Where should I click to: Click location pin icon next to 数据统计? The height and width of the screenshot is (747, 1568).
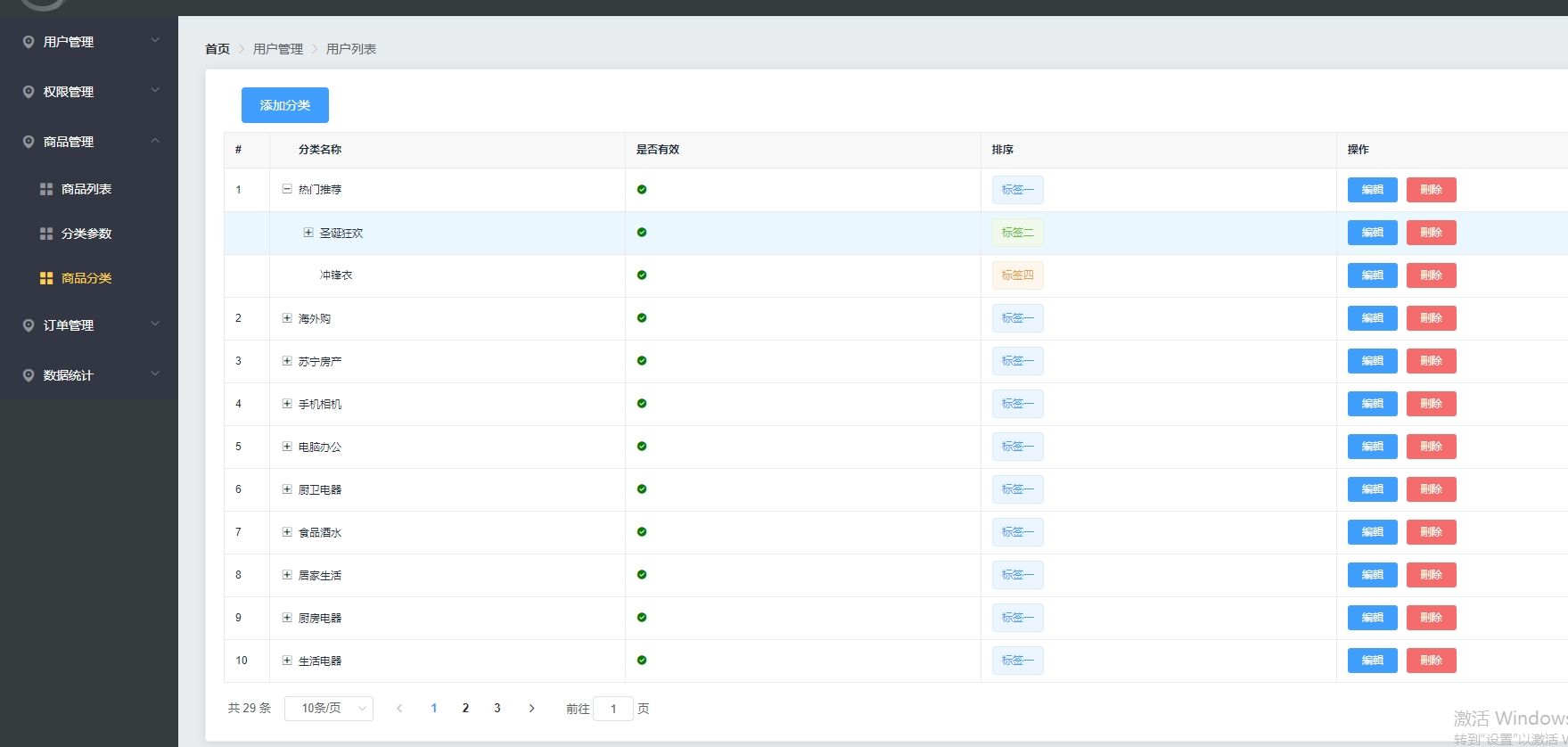[29, 375]
